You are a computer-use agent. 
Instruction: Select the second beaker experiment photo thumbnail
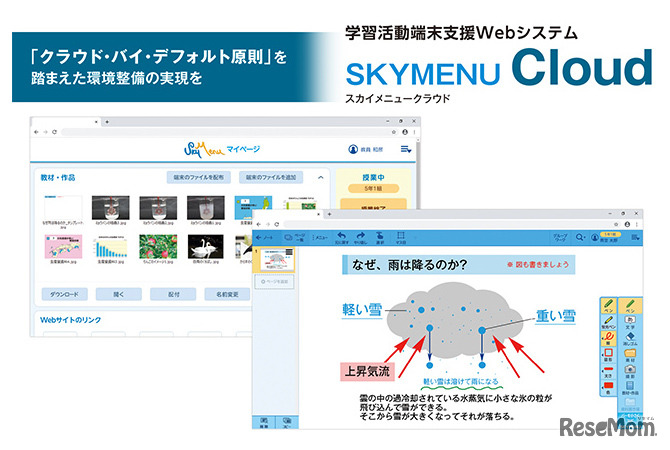click(x=158, y=208)
